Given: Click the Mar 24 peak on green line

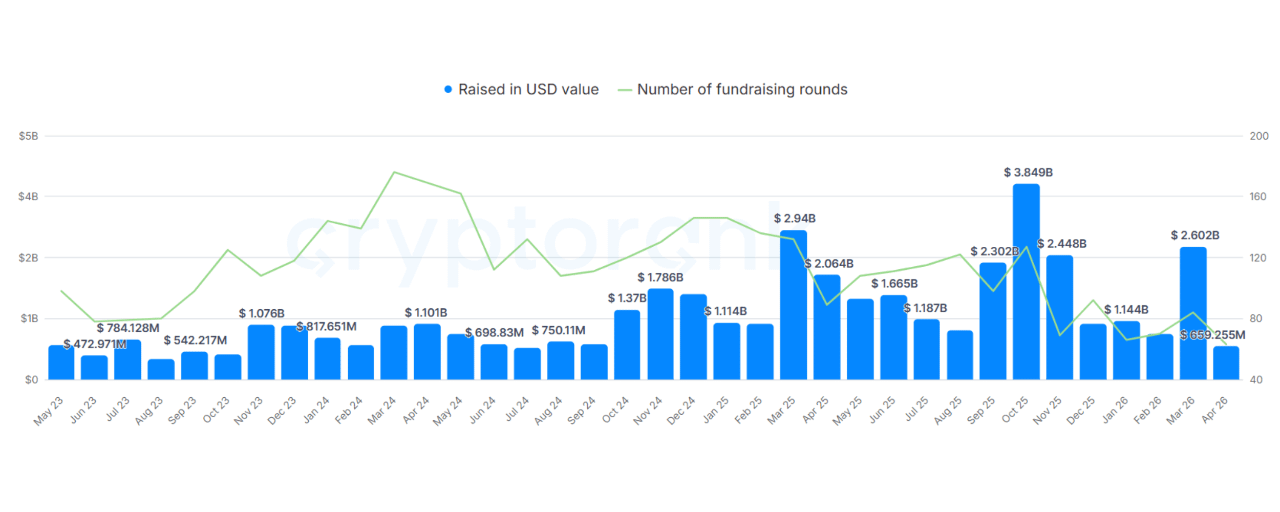Looking at the screenshot, I should click(394, 172).
